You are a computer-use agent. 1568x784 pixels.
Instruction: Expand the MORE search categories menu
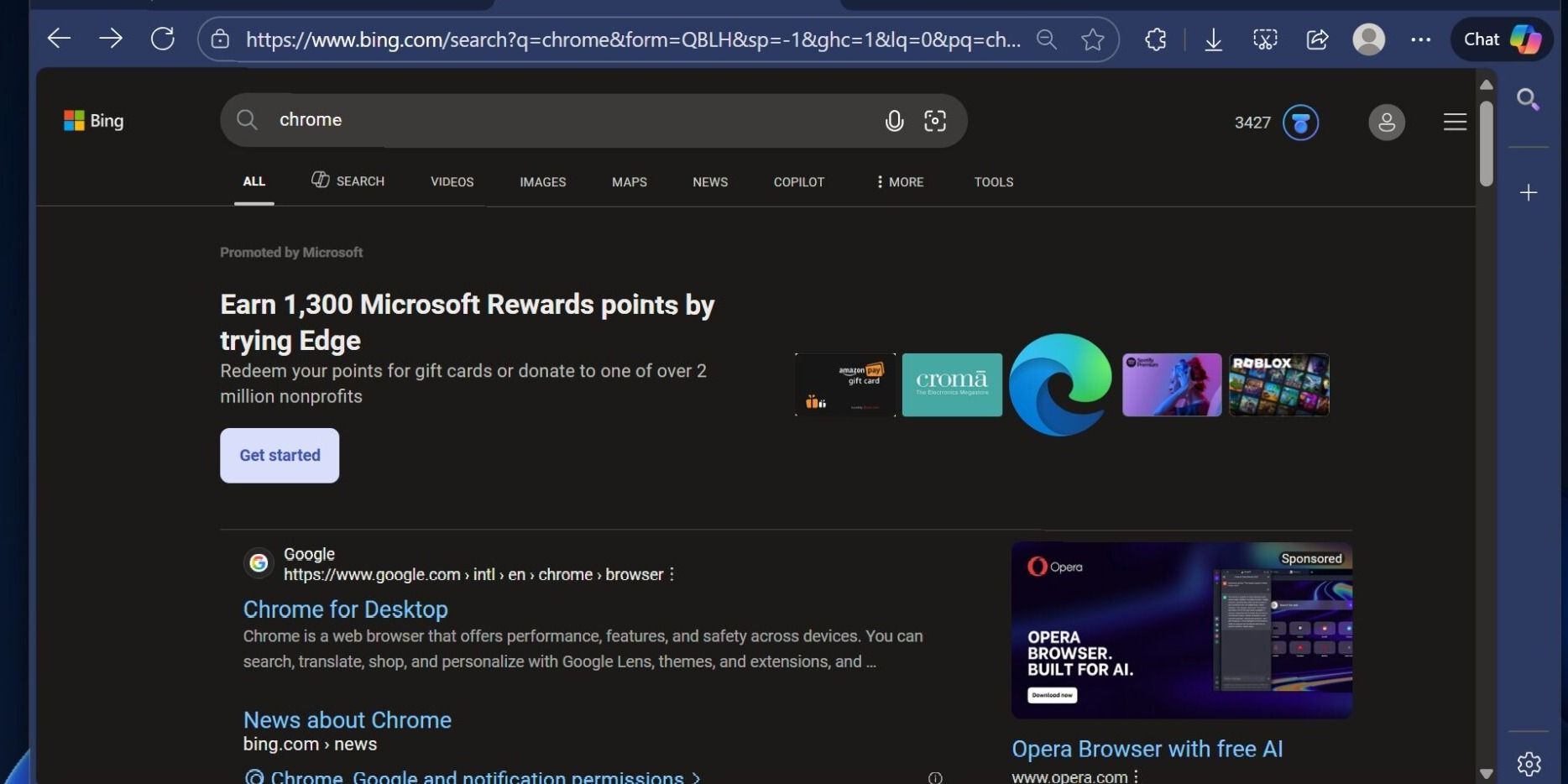[899, 182]
